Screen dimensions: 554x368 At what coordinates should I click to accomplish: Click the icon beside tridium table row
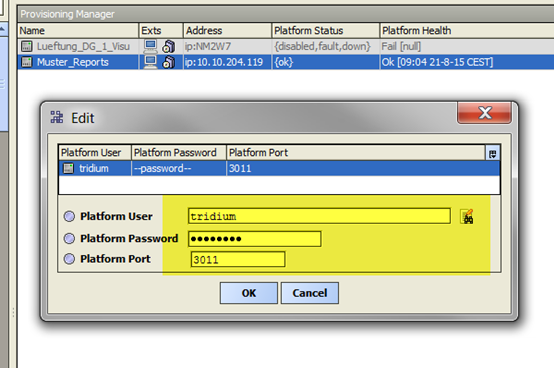click(68, 168)
